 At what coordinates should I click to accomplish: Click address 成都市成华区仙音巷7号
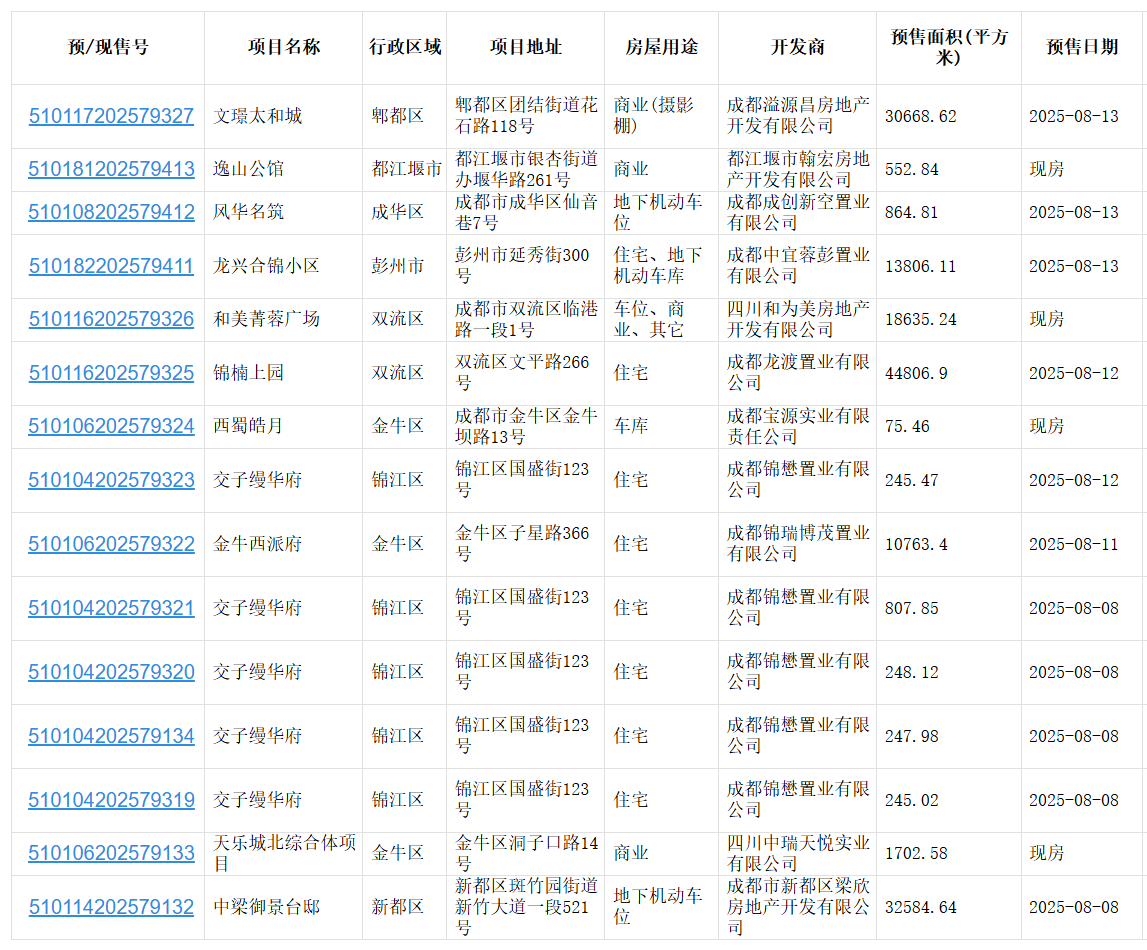pyautogui.click(x=526, y=212)
